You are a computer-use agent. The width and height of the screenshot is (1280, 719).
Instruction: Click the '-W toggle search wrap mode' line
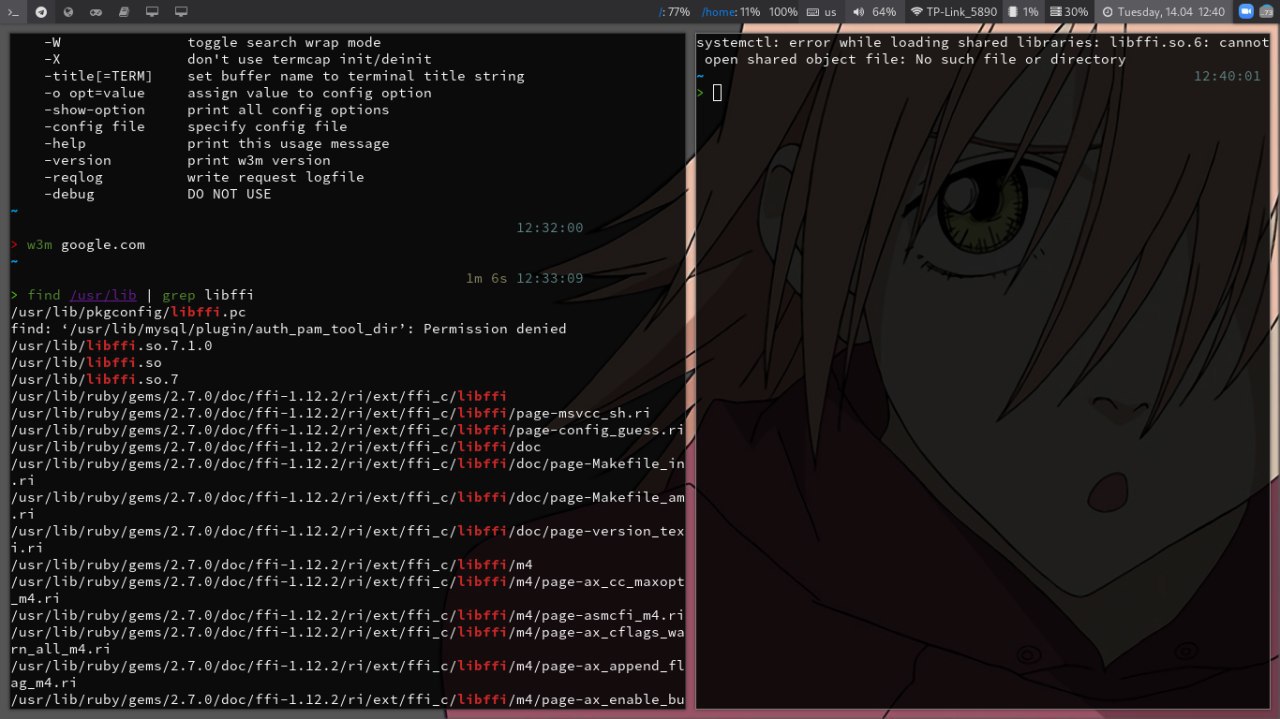point(213,42)
